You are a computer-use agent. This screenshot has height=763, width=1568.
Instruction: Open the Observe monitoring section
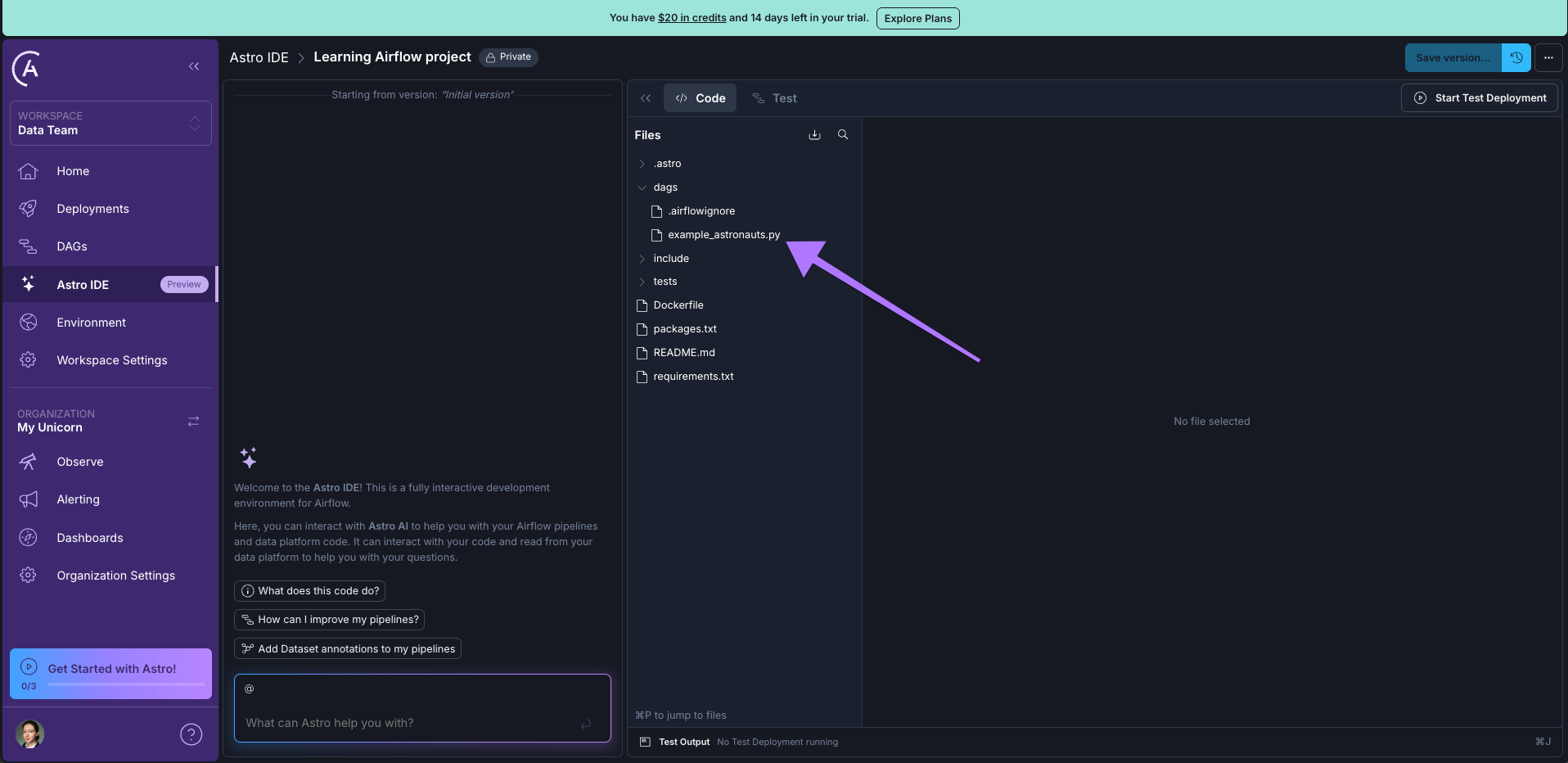point(79,462)
